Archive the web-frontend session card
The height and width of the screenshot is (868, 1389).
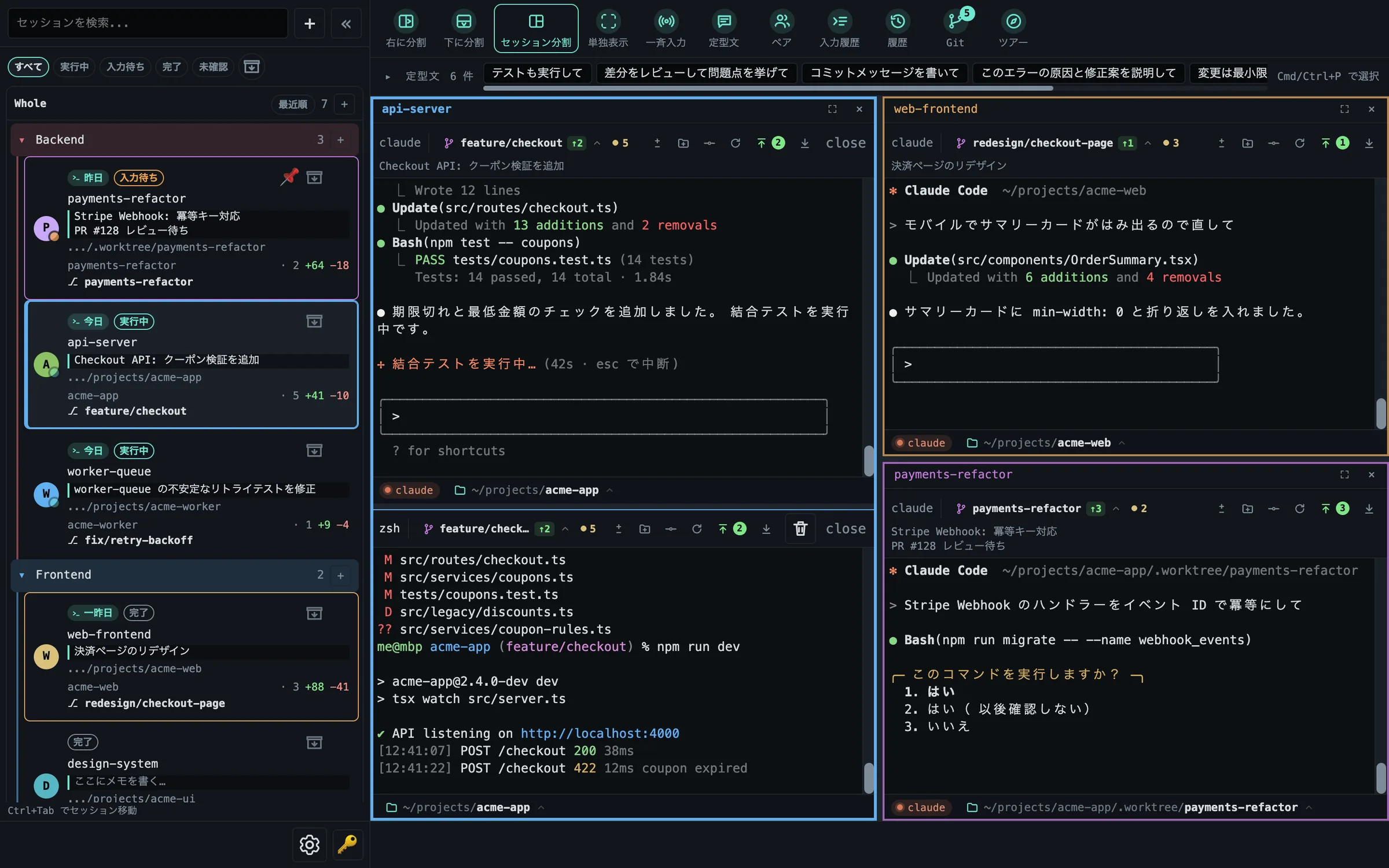click(x=314, y=613)
